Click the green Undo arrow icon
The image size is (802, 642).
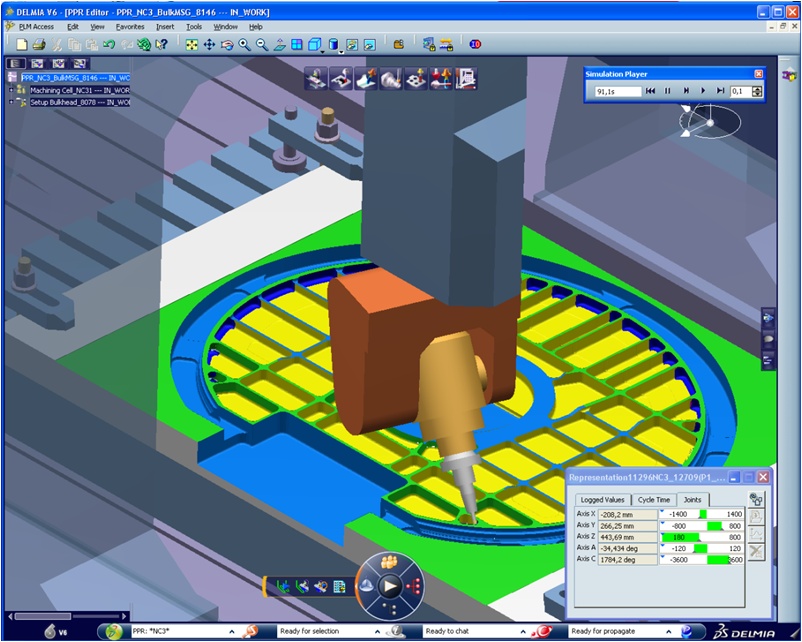(108, 45)
